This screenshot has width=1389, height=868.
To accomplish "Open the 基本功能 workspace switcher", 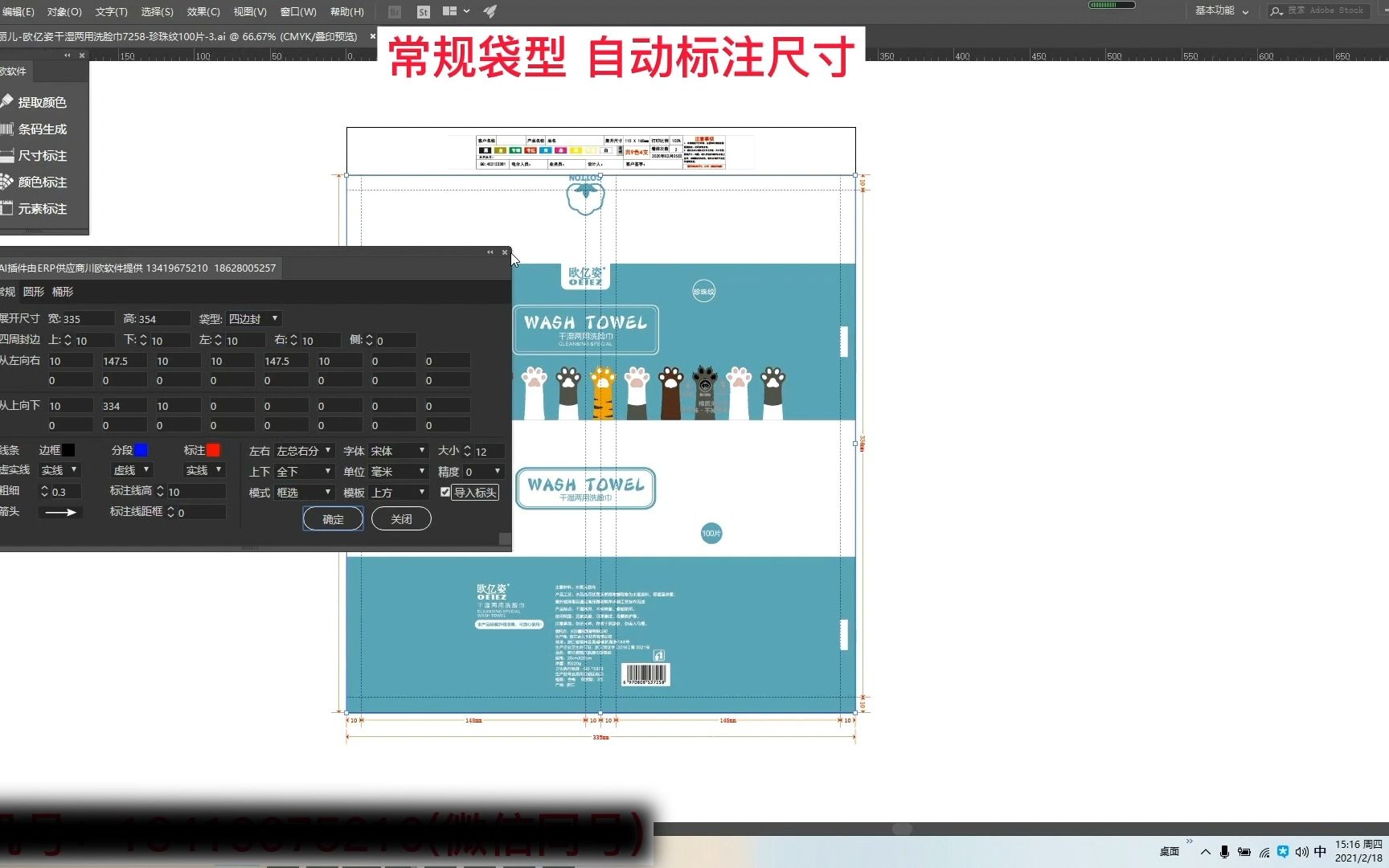I will (1222, 10).
